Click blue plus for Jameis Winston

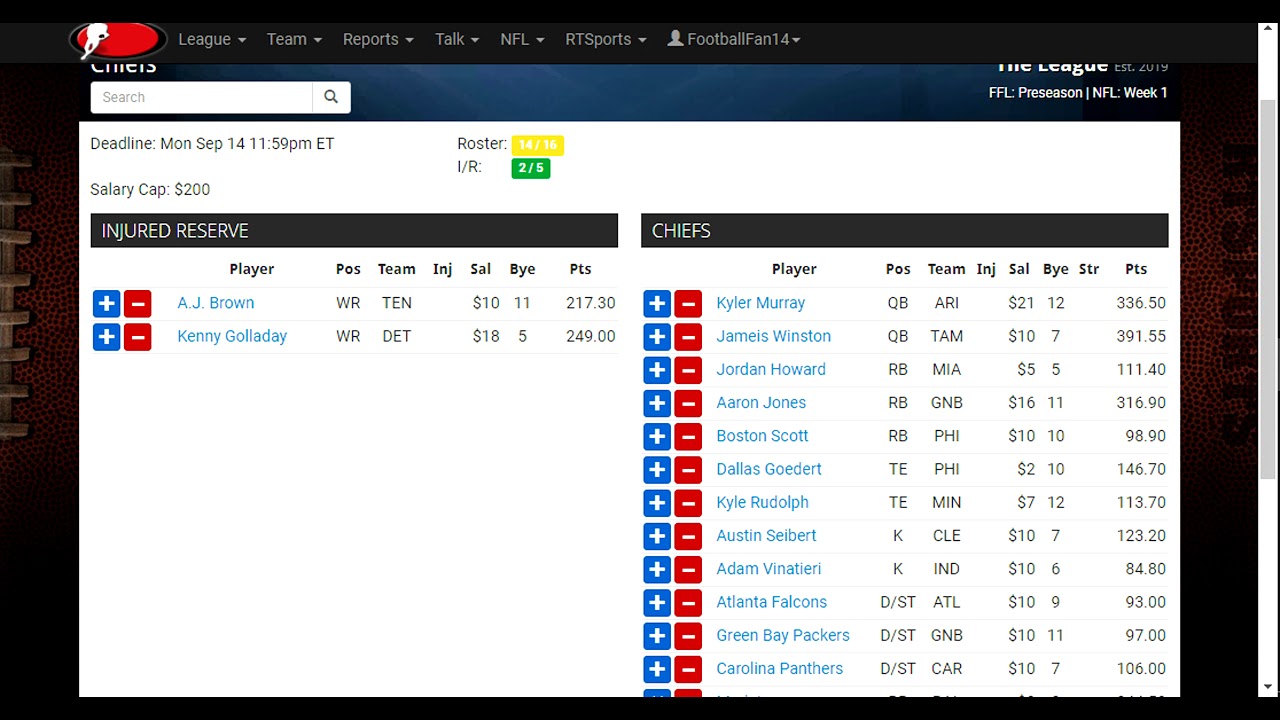coord(657,337)
